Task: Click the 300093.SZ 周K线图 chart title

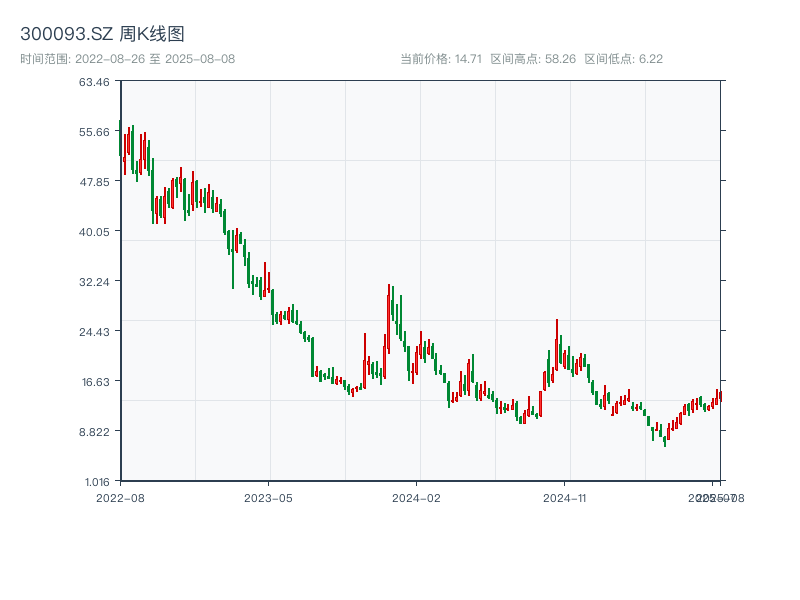Action: (102, 35)
